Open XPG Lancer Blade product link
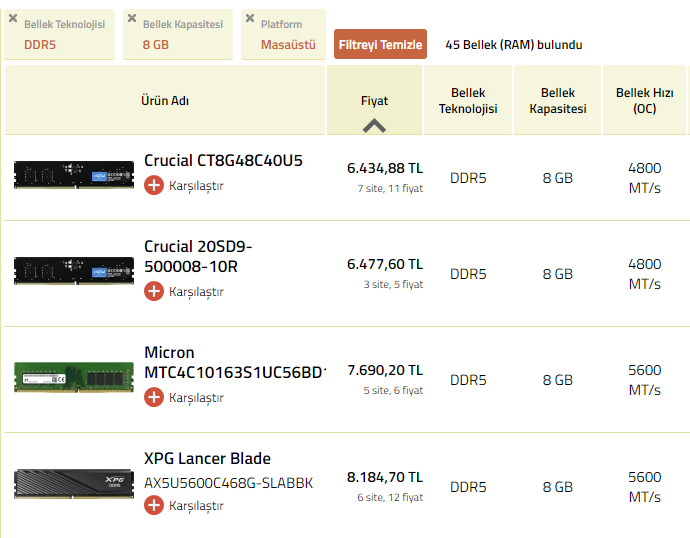This screenshot has height=538, width=690. (207, 458)
